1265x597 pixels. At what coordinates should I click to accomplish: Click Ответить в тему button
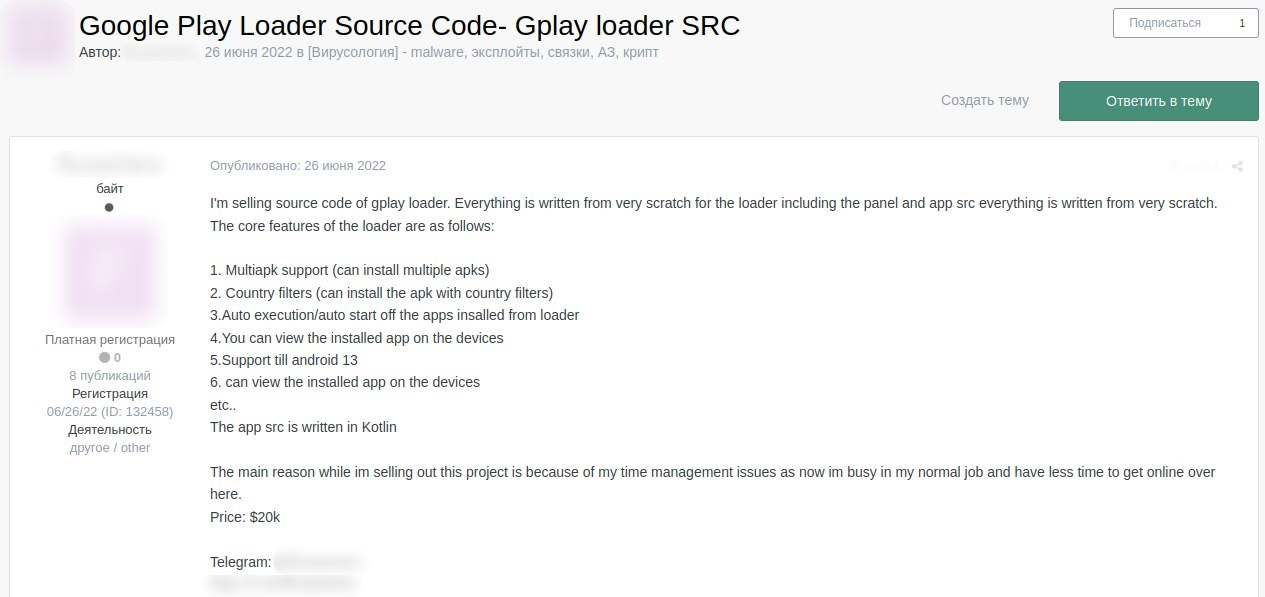pyautogui.click(x=1158, y=101)
